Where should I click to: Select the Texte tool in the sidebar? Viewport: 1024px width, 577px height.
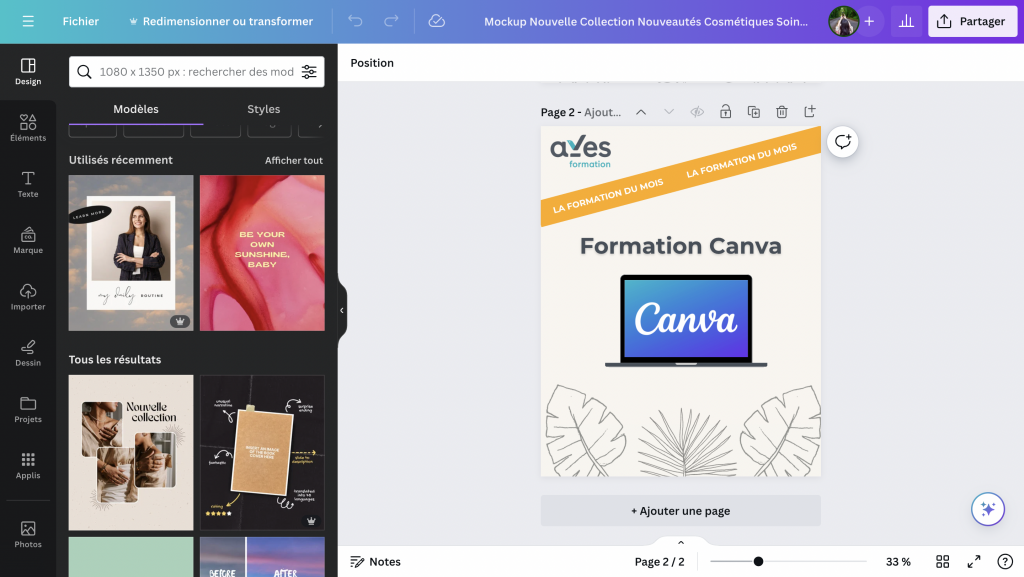pyautogui.click(x=27, y=183)
